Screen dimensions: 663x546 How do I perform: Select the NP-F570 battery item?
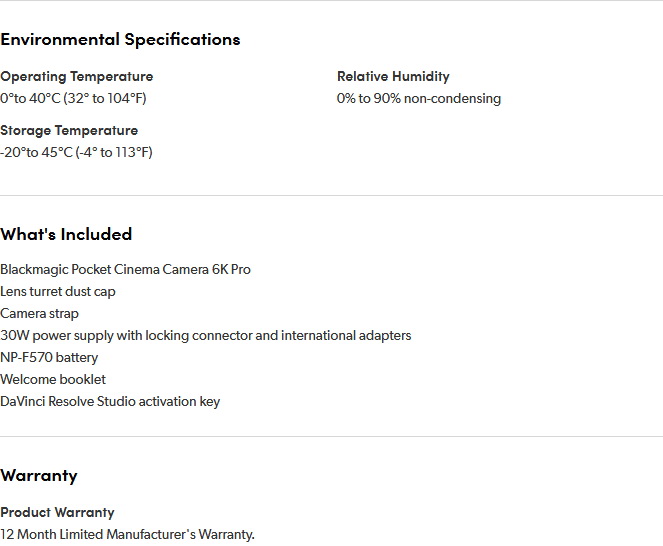coord(49,357)
